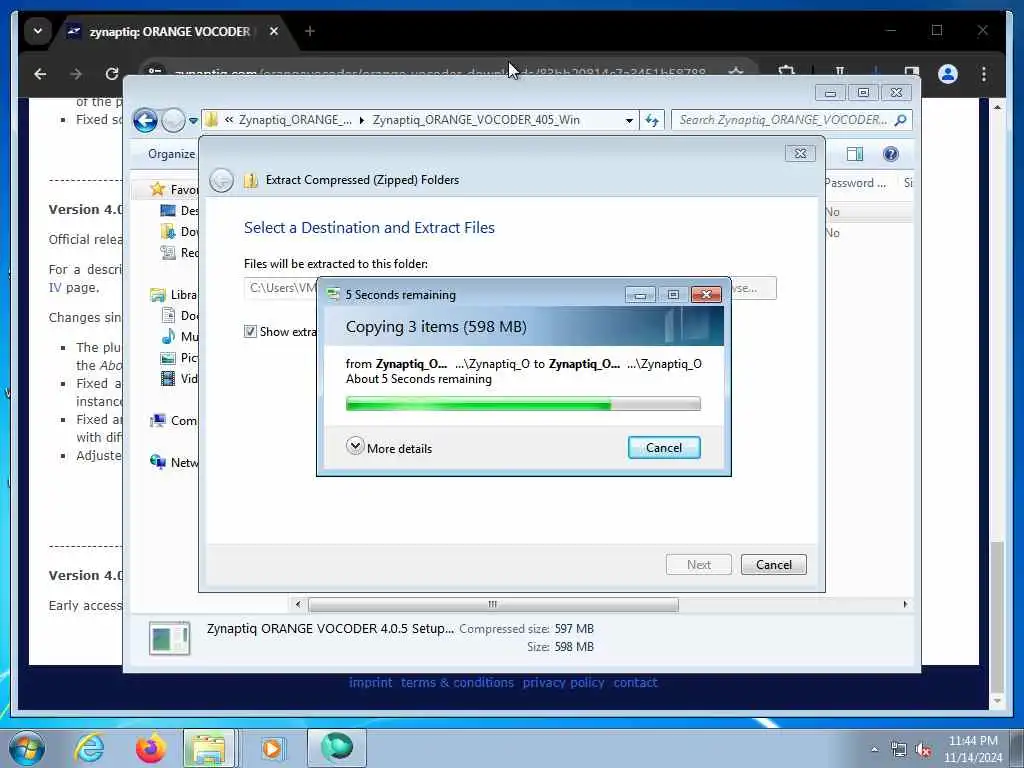Launch Firefox from taskbar
Viewport: 1024px width, 768px height.
(150, 748)
